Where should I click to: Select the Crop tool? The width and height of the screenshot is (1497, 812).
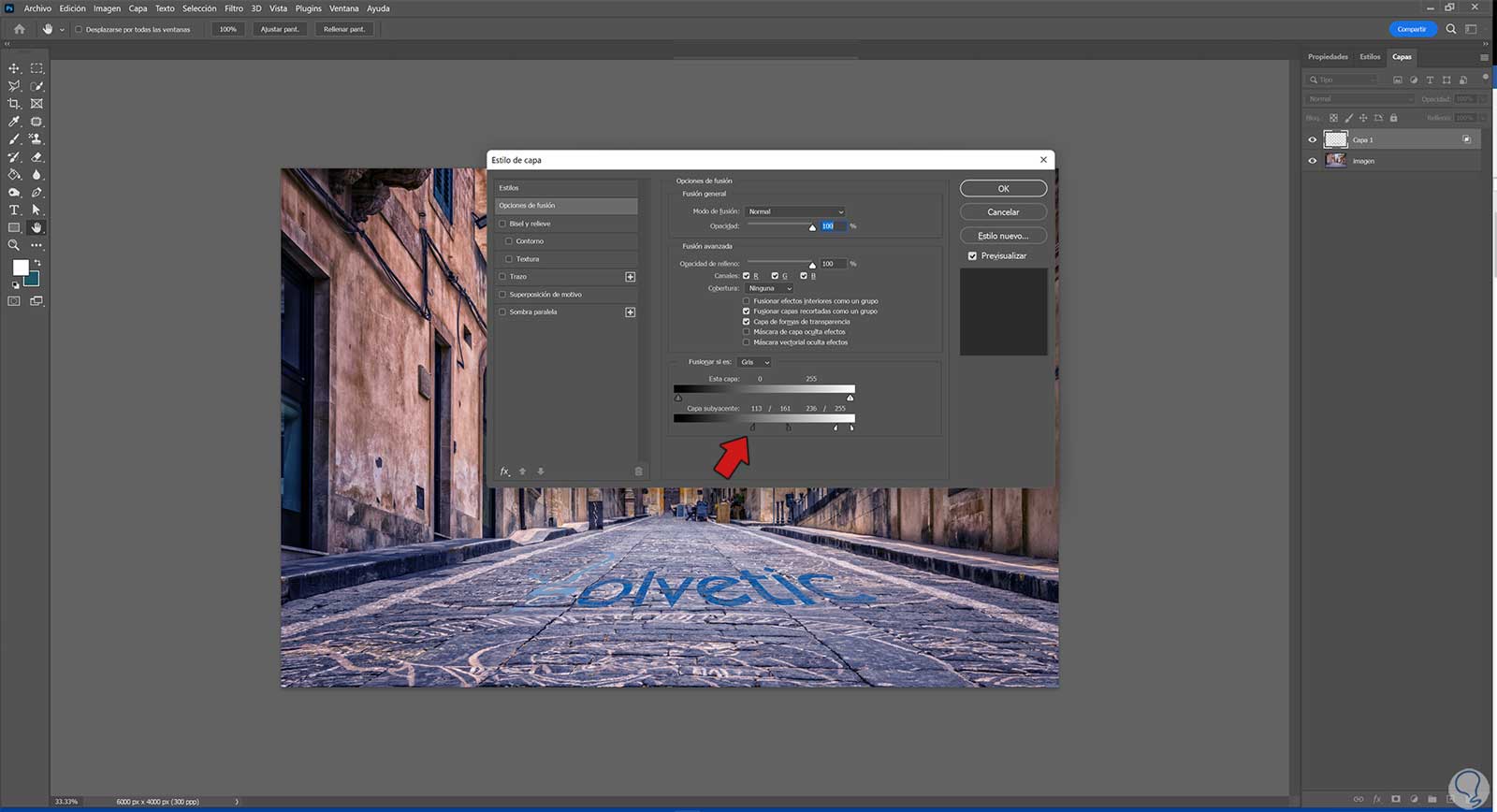14,104
